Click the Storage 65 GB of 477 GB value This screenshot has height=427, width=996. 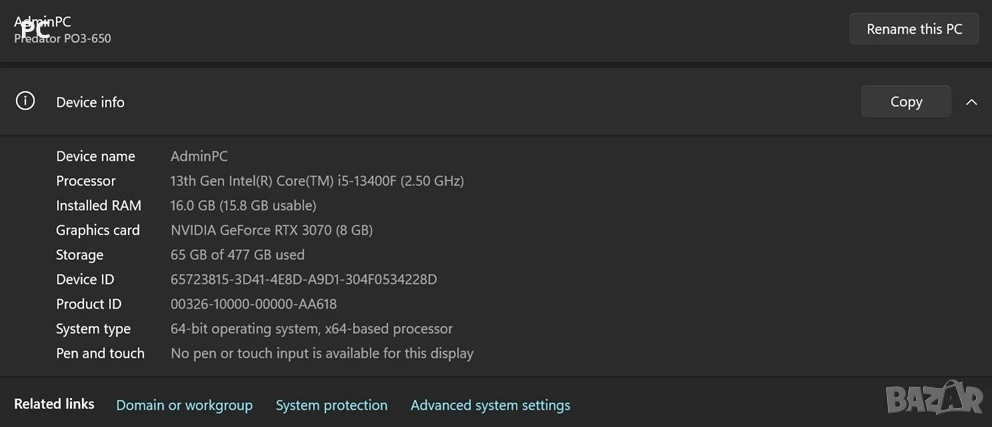238,255
